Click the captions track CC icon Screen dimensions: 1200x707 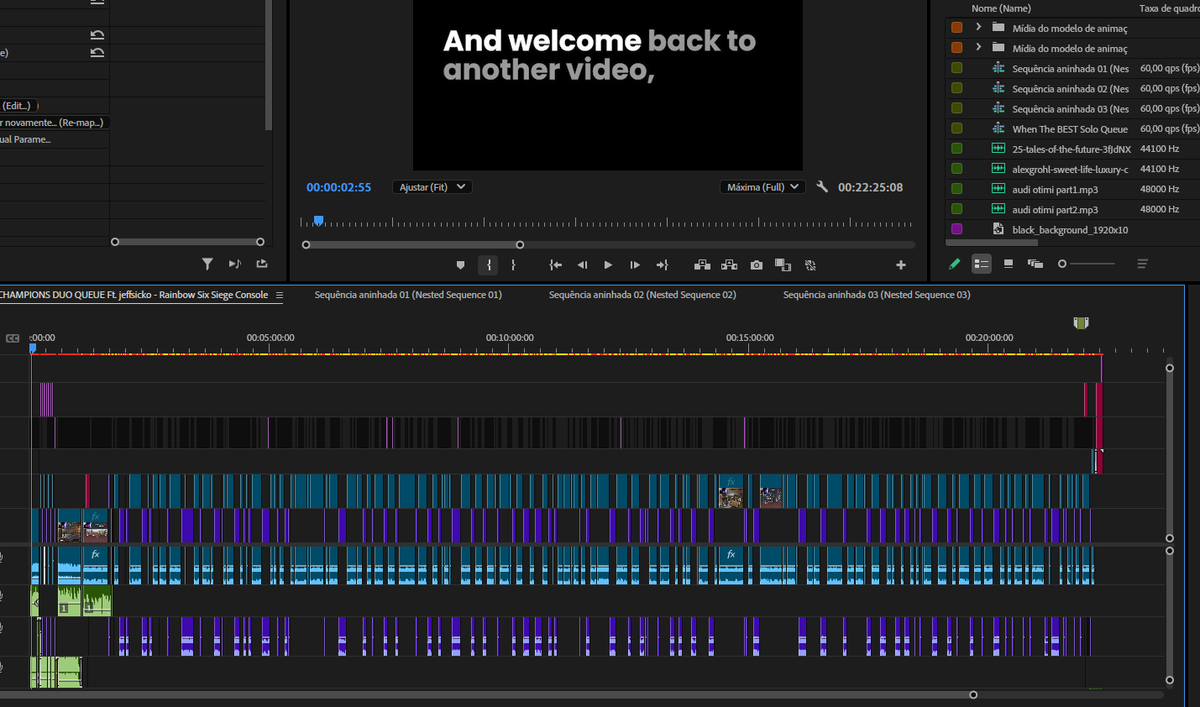point(13,338)
